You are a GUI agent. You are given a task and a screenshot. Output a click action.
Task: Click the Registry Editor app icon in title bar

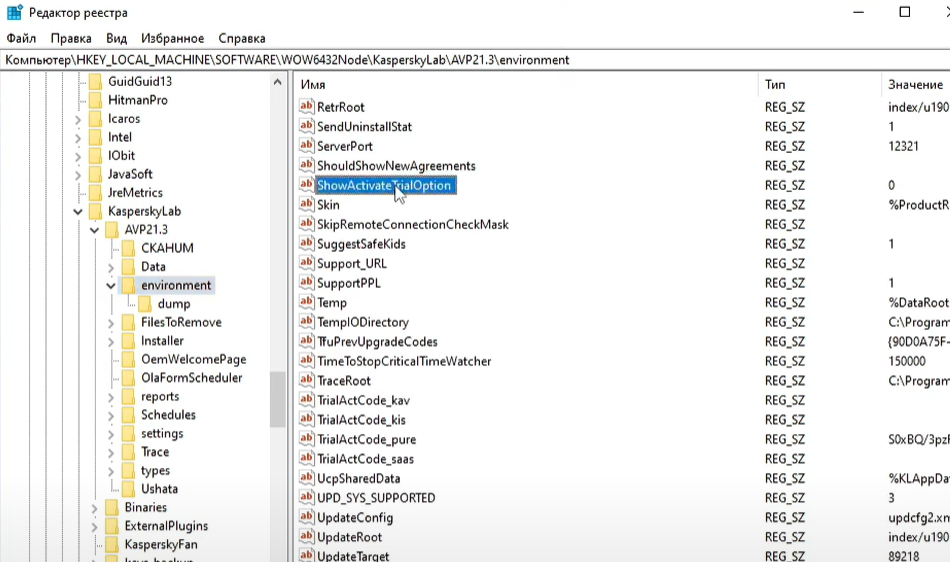pos(14,12)
